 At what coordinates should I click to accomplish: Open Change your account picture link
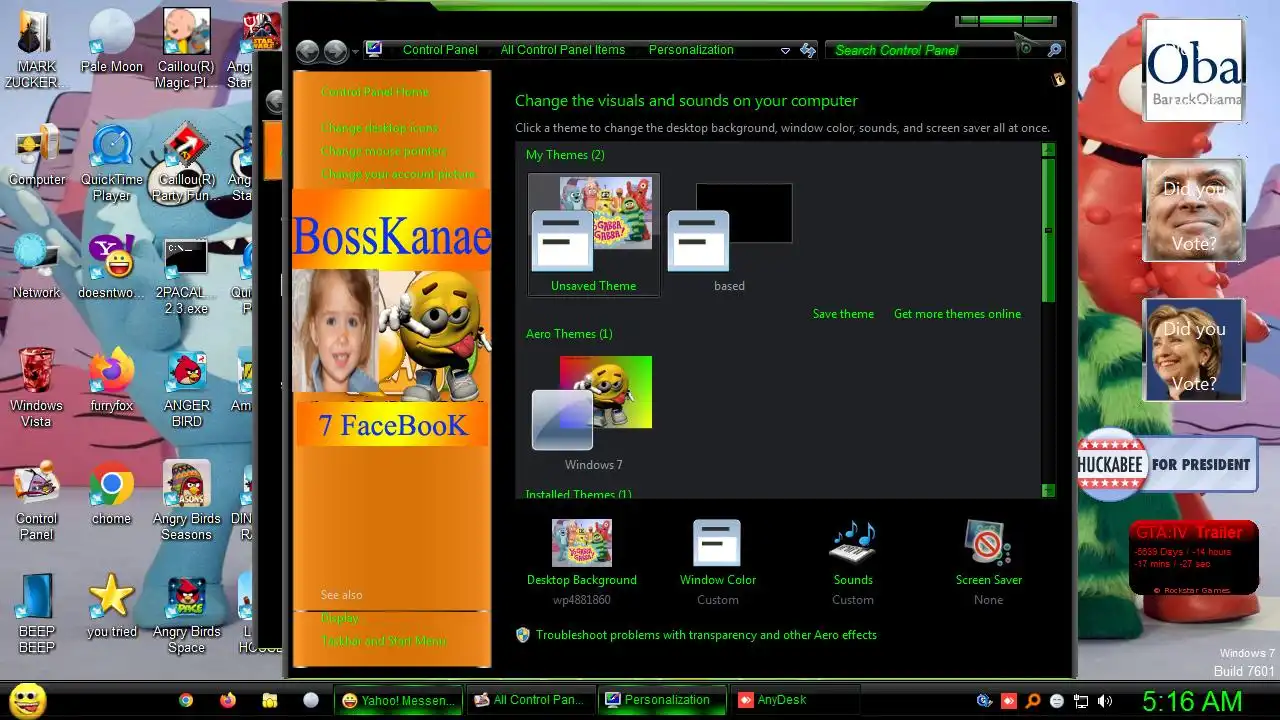(x=398, y=174)
